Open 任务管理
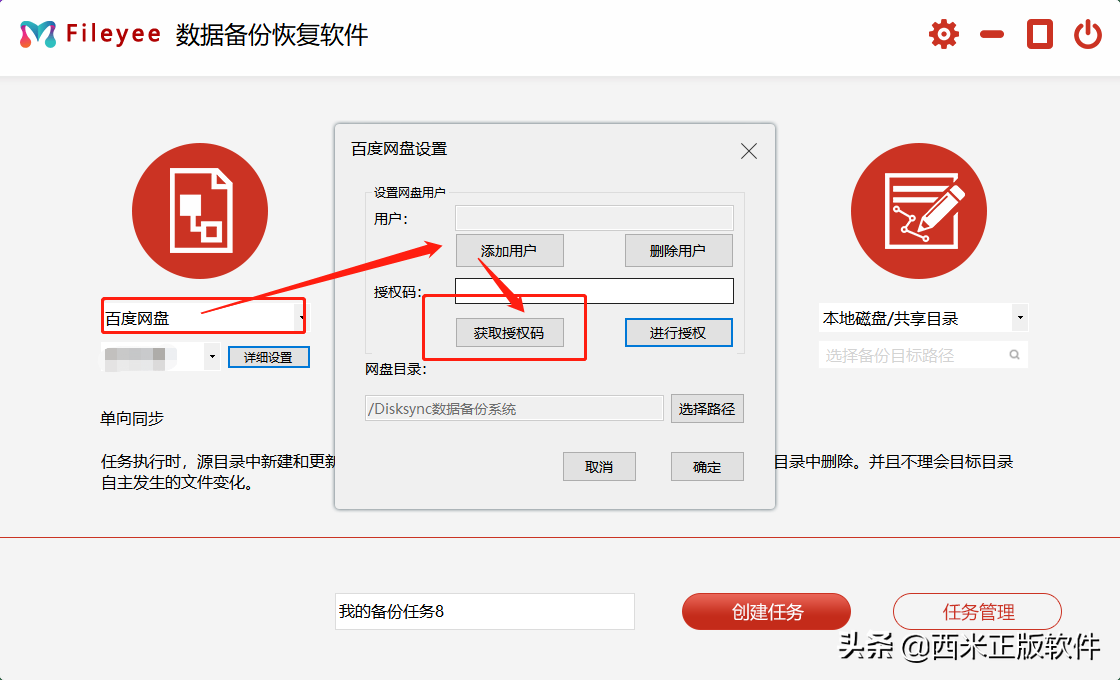Viewport: 1120px width, 680px height. pyautogui.click(x=977, y=611)
